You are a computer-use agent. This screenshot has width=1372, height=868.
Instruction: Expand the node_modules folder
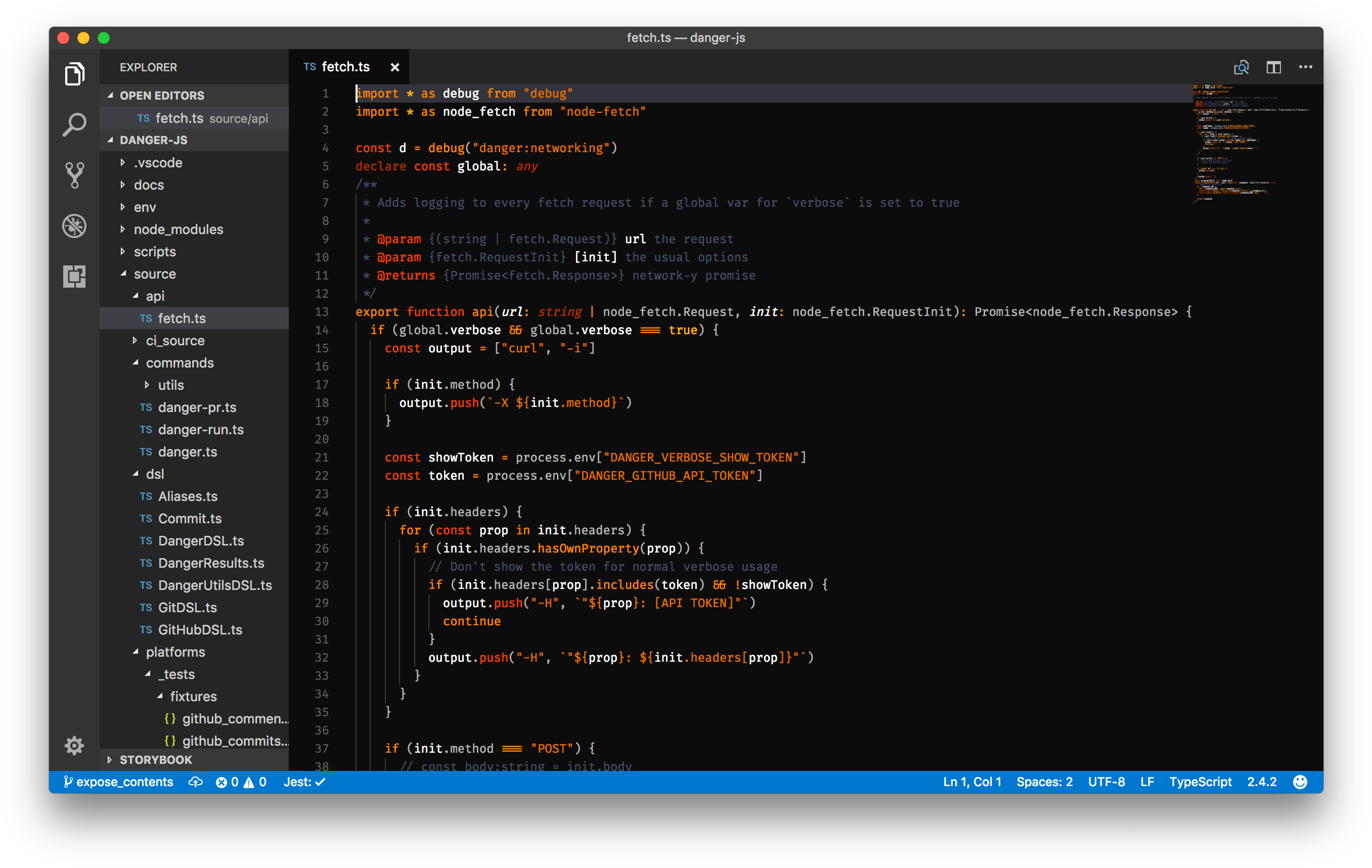(x=178, y=230)
